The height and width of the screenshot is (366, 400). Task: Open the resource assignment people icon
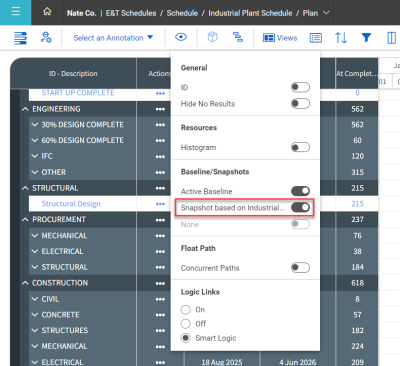(x=46, y=37)
